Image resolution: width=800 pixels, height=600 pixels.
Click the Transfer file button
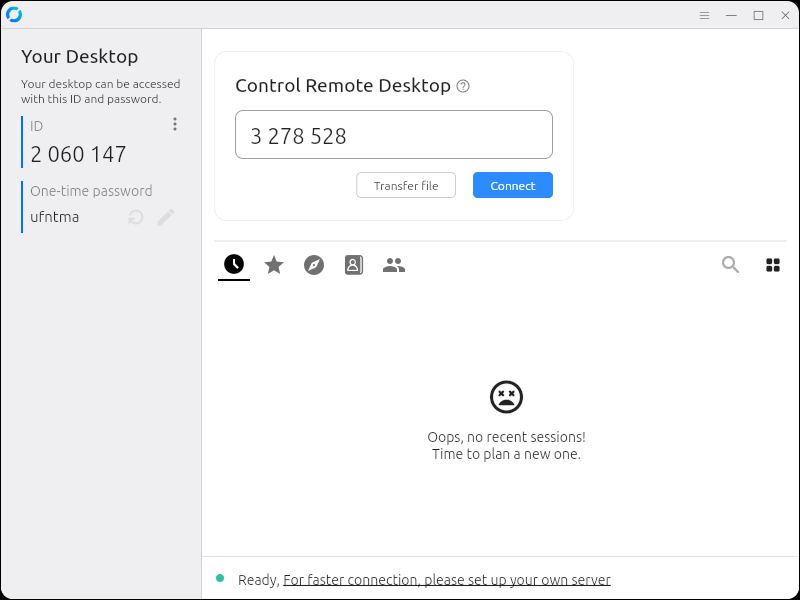point(406,185)
